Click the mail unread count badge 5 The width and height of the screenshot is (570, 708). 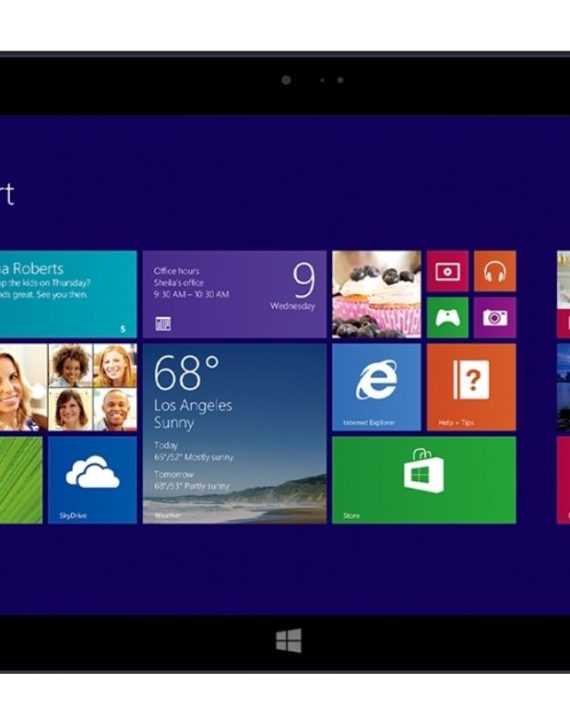123,329
